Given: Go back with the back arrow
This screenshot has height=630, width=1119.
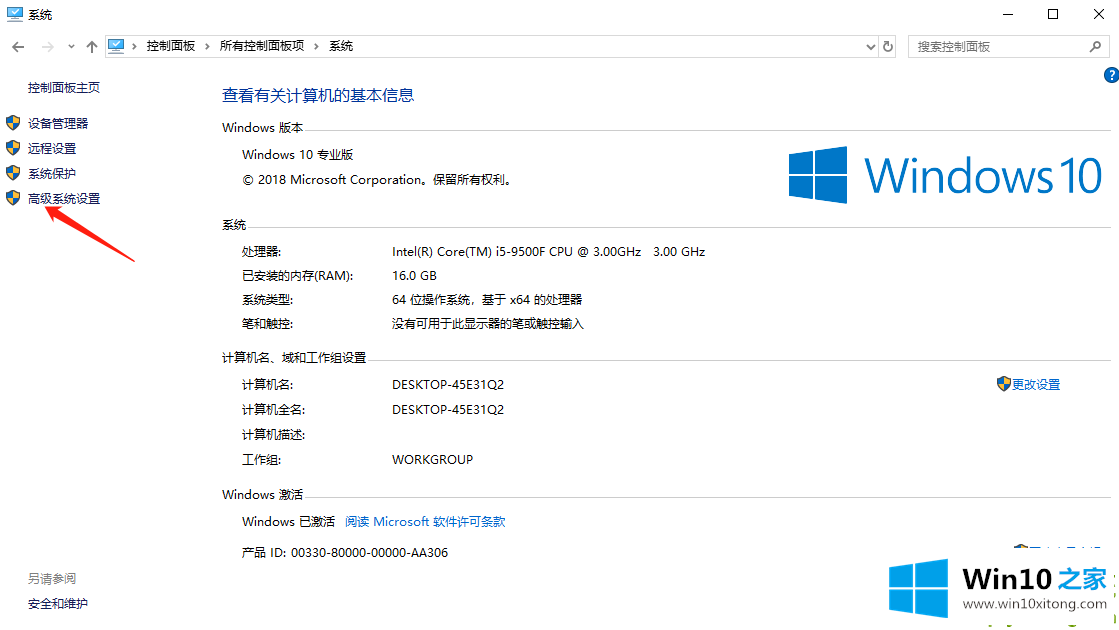Looking at the screenshot, I should click(19, 46).
